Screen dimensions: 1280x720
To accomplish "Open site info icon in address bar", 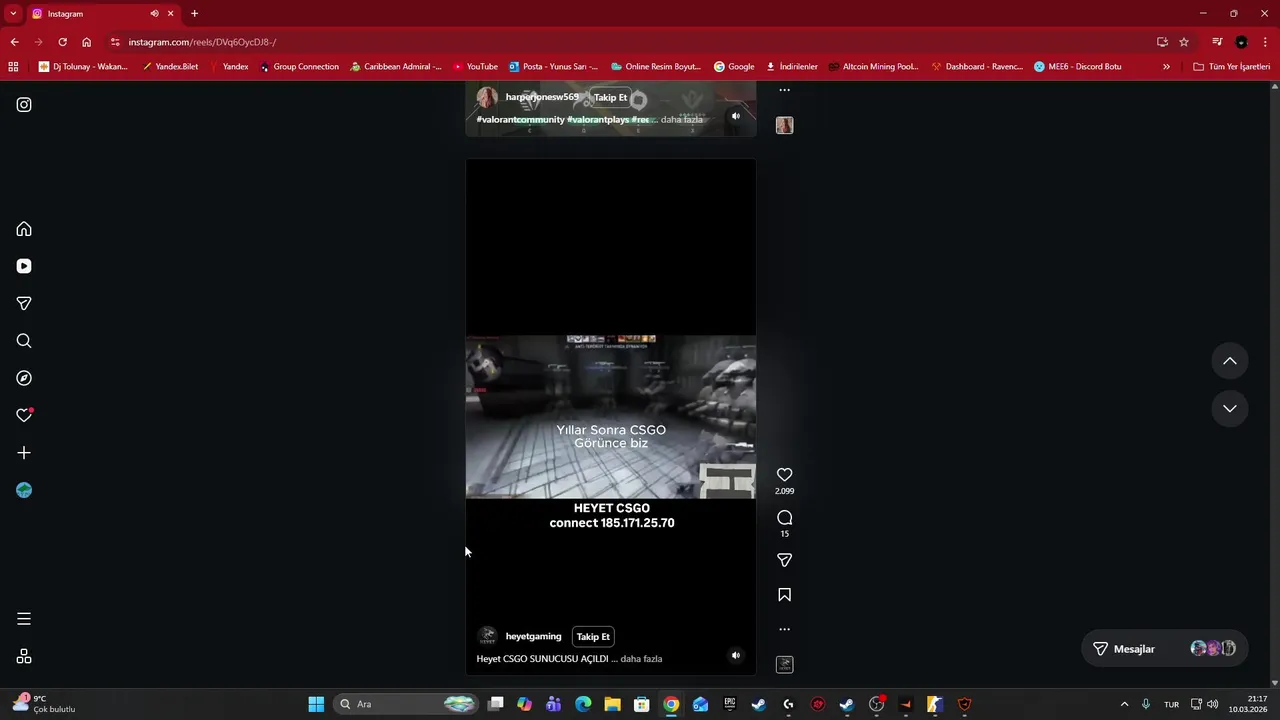I will pos(115,42).
